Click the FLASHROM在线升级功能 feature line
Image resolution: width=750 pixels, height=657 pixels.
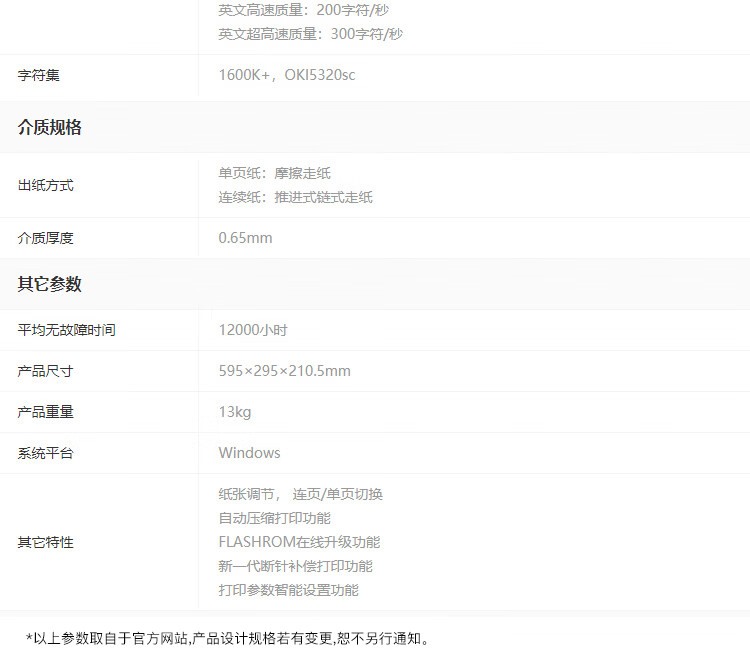pyautogui.click(x=299, y=542)
